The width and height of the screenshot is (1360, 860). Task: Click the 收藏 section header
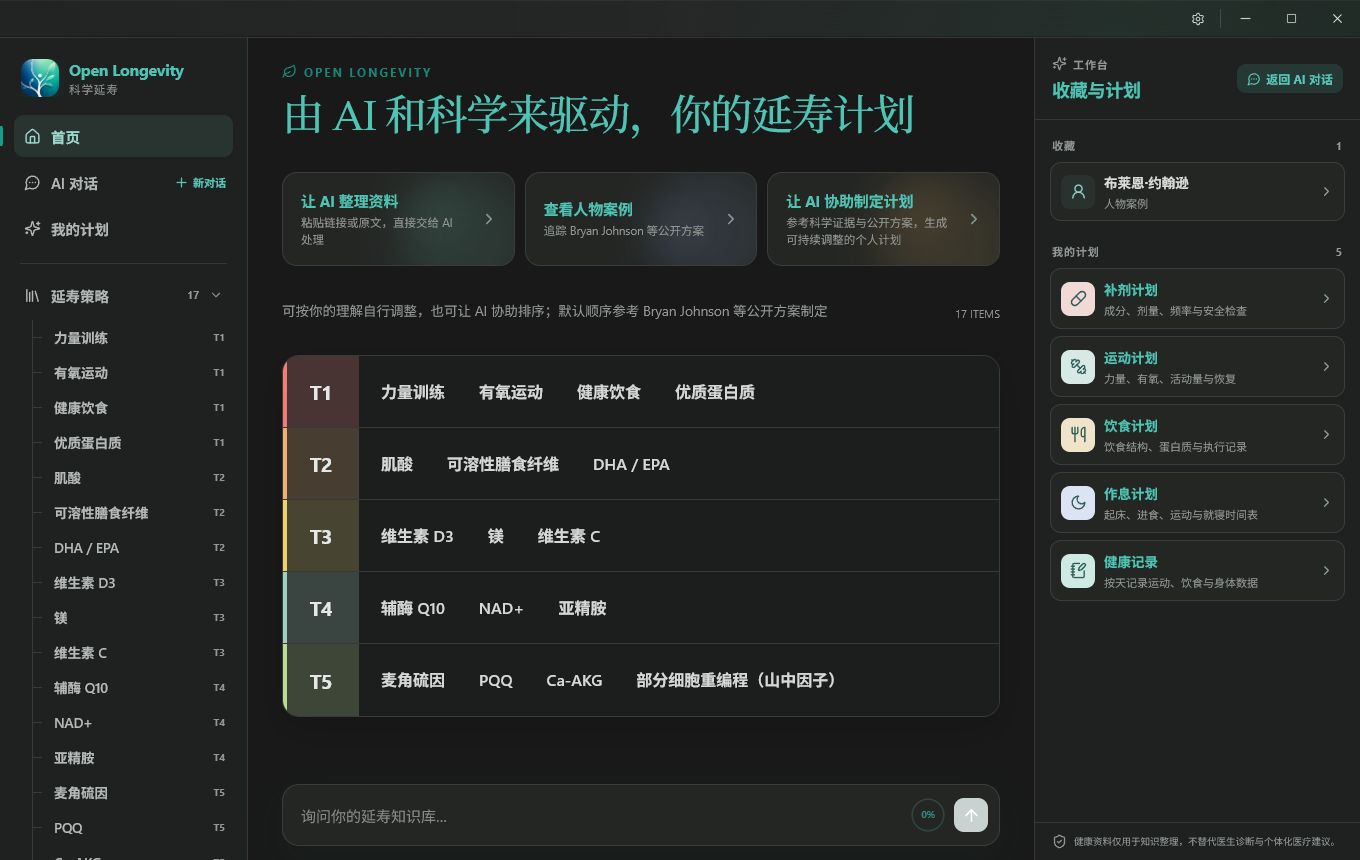(x=1063, y=146)
